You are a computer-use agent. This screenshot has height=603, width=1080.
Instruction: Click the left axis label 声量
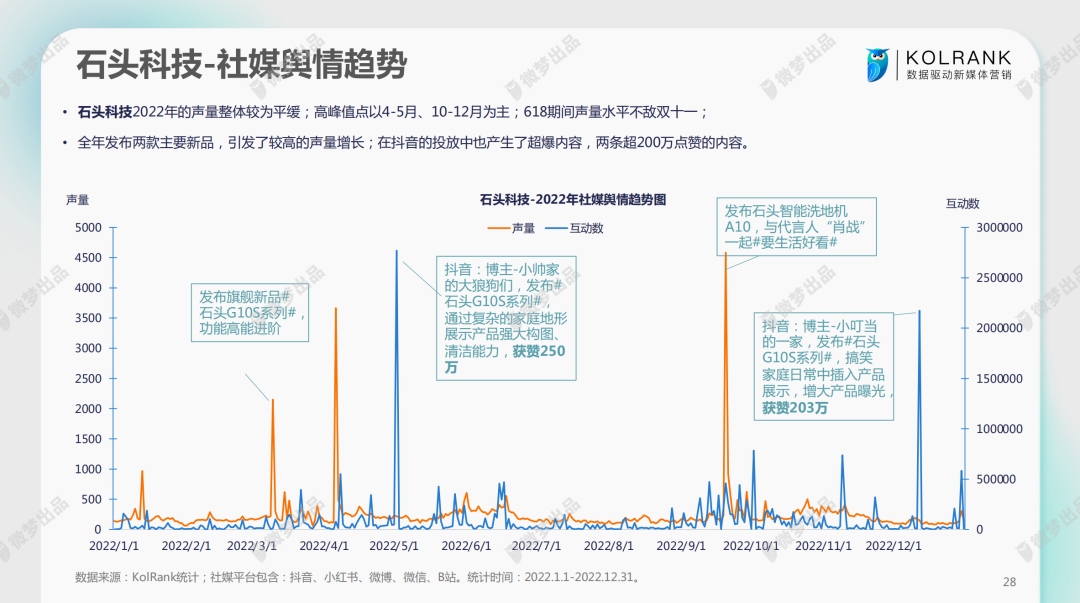78,200
